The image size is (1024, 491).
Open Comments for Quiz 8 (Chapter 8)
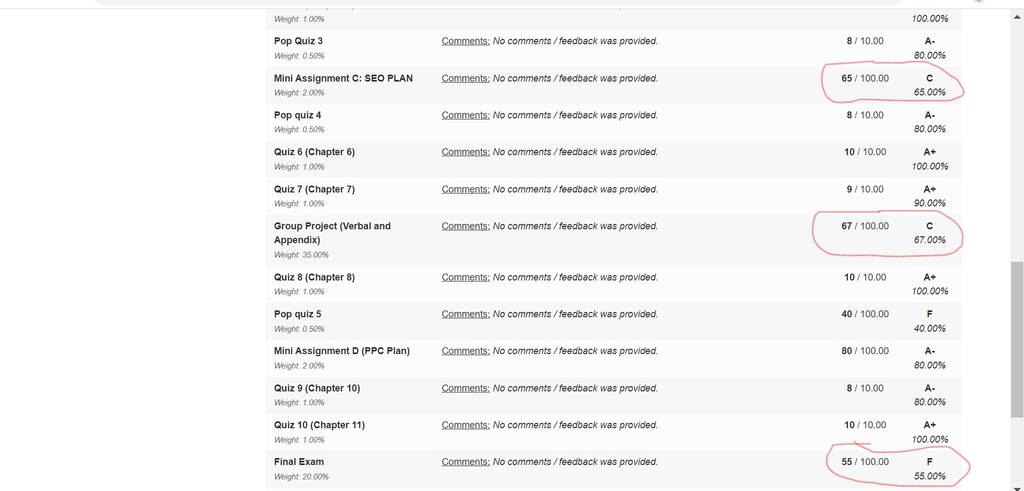(x=466, y=277)
